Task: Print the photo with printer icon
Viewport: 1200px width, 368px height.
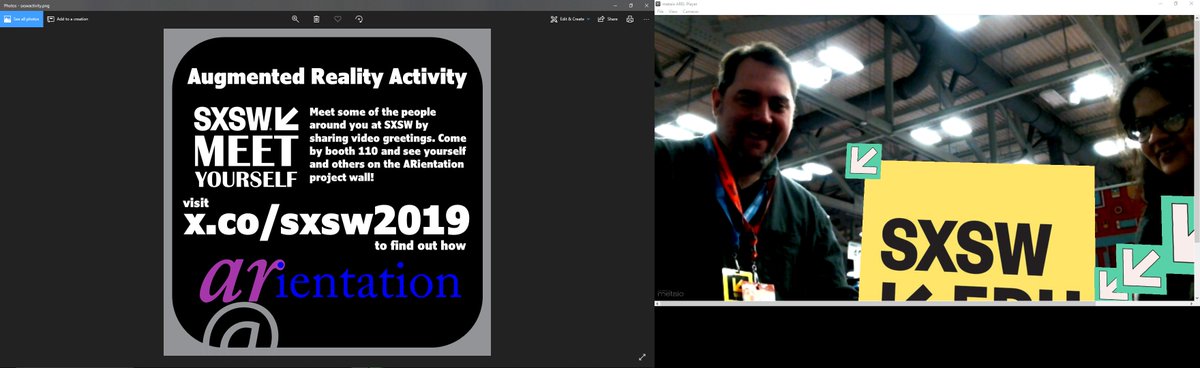Action: [x=630, y=19]
